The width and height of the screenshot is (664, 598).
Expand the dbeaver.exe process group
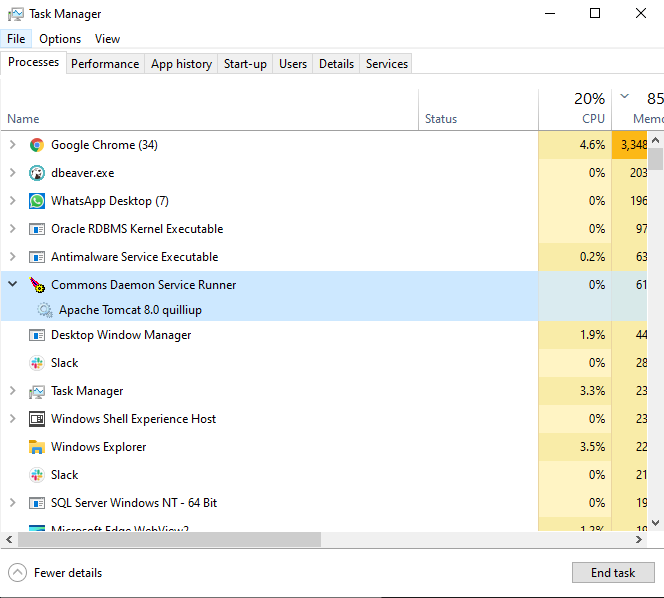coord(13,173)
